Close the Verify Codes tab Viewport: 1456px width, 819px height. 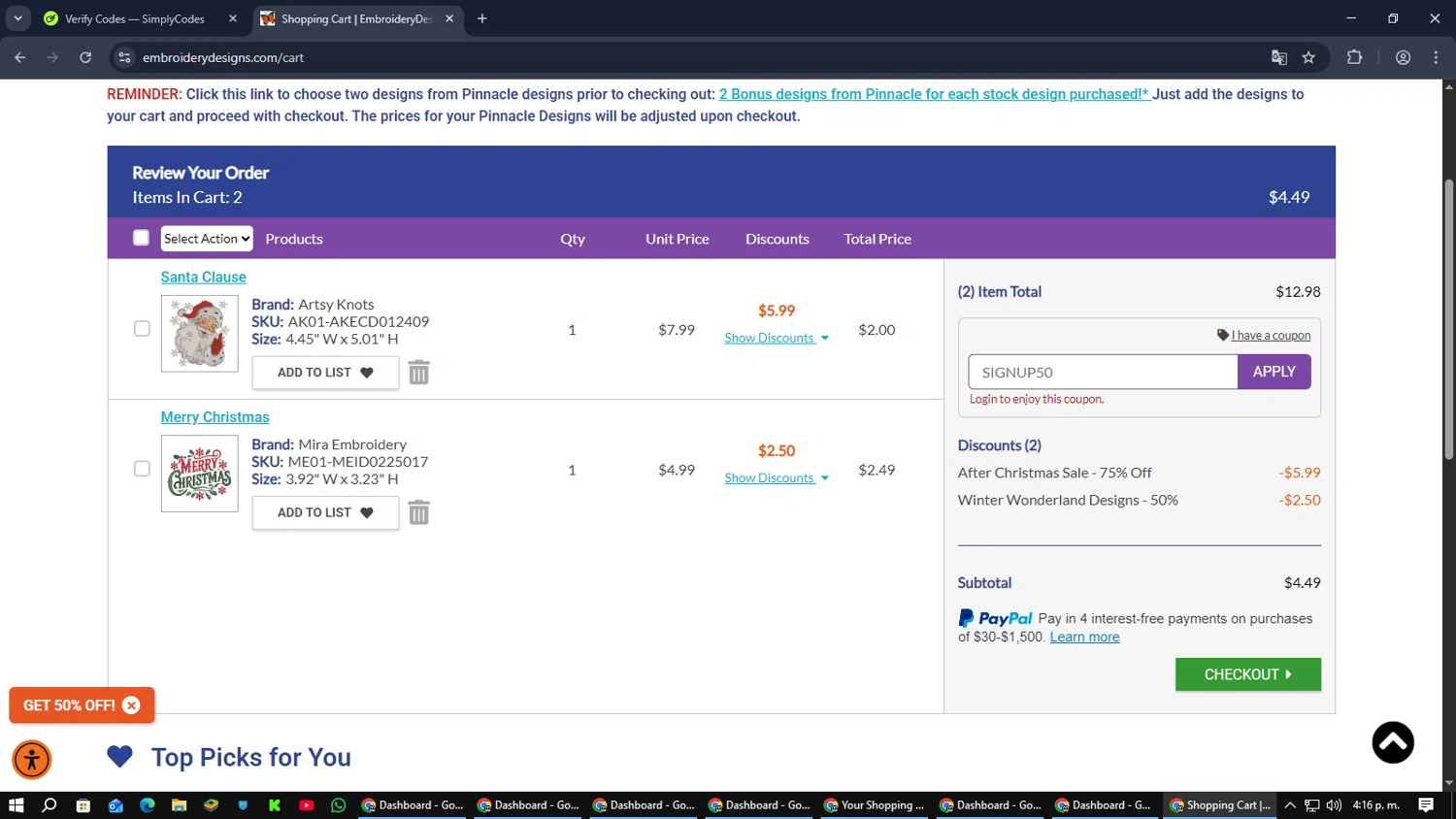pyautogui.click(x=233, y=18)
